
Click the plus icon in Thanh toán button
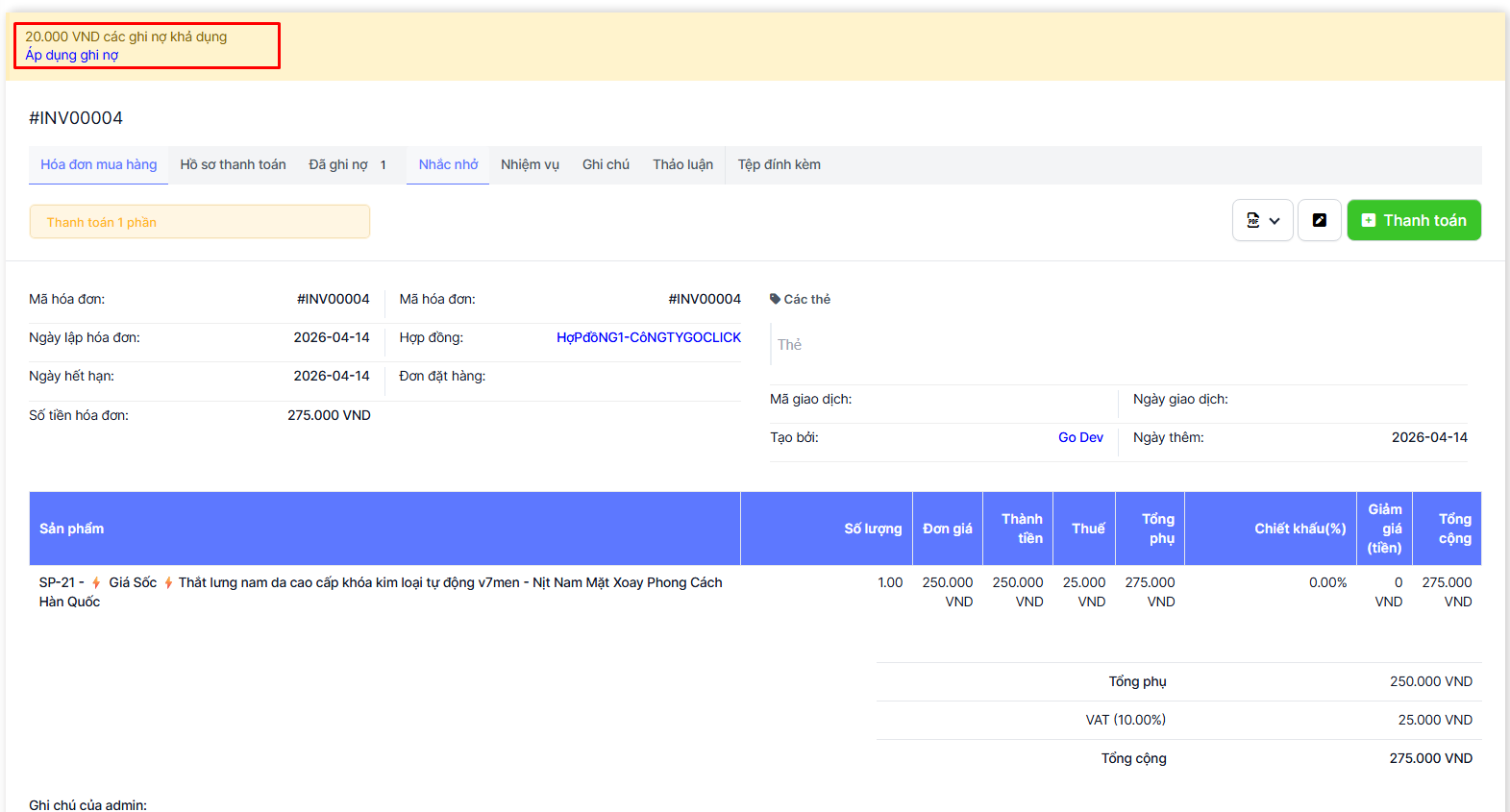pyautogui.click(x=1369, y=220)
